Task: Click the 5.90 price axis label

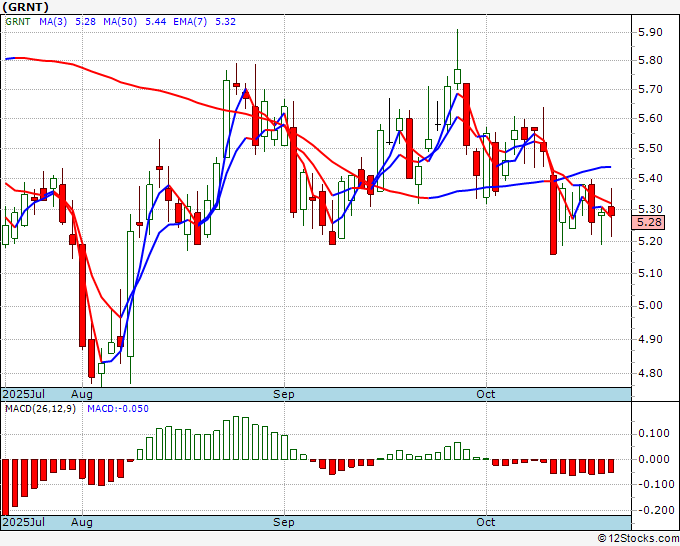Action: [x=650, y=33]
